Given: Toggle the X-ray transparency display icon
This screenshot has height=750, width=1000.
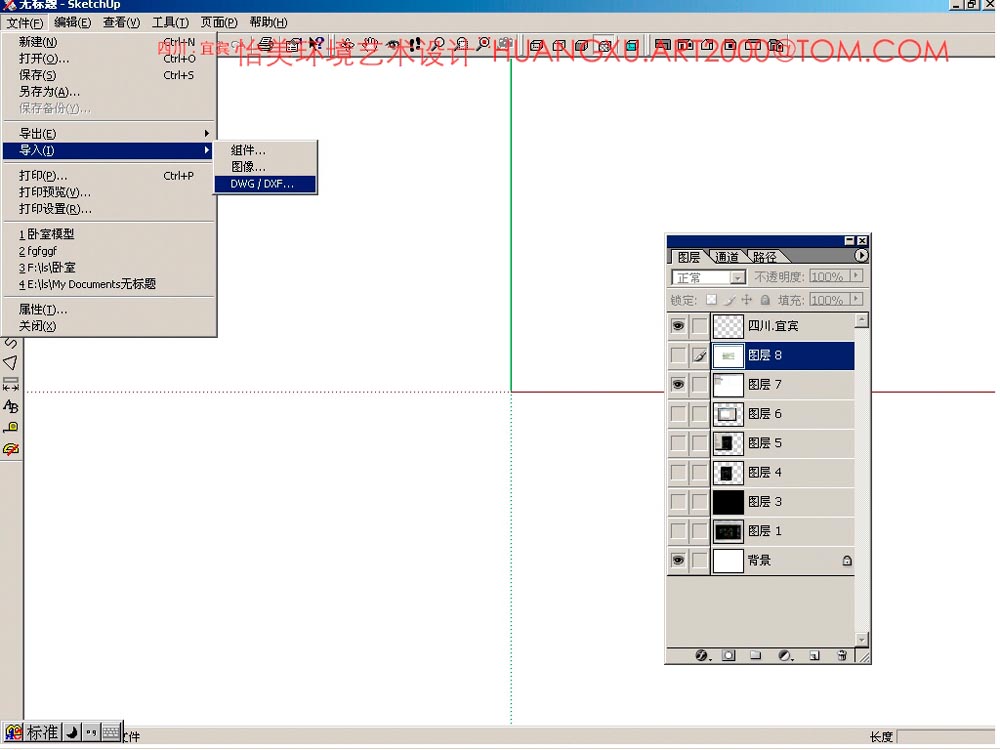Looking at the screenshot, I should pyautogui.click(x=605, y=45).
